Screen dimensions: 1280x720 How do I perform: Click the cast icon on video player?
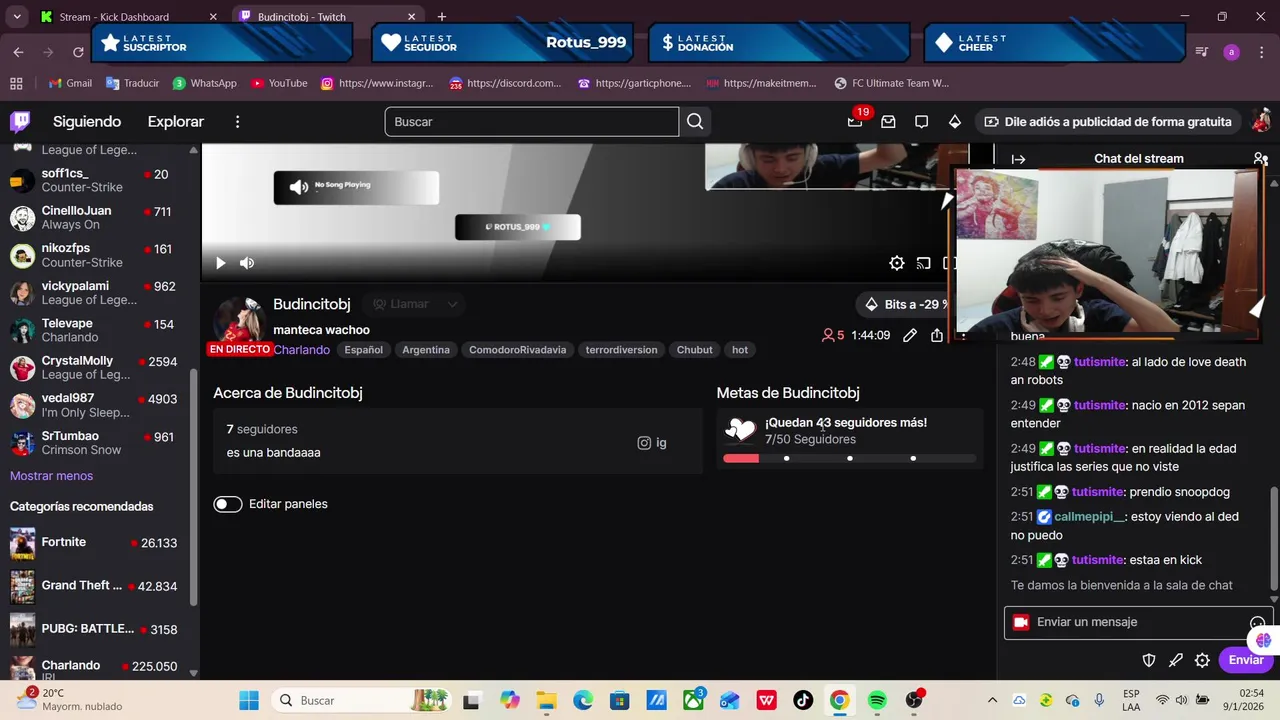pos(924,263)
